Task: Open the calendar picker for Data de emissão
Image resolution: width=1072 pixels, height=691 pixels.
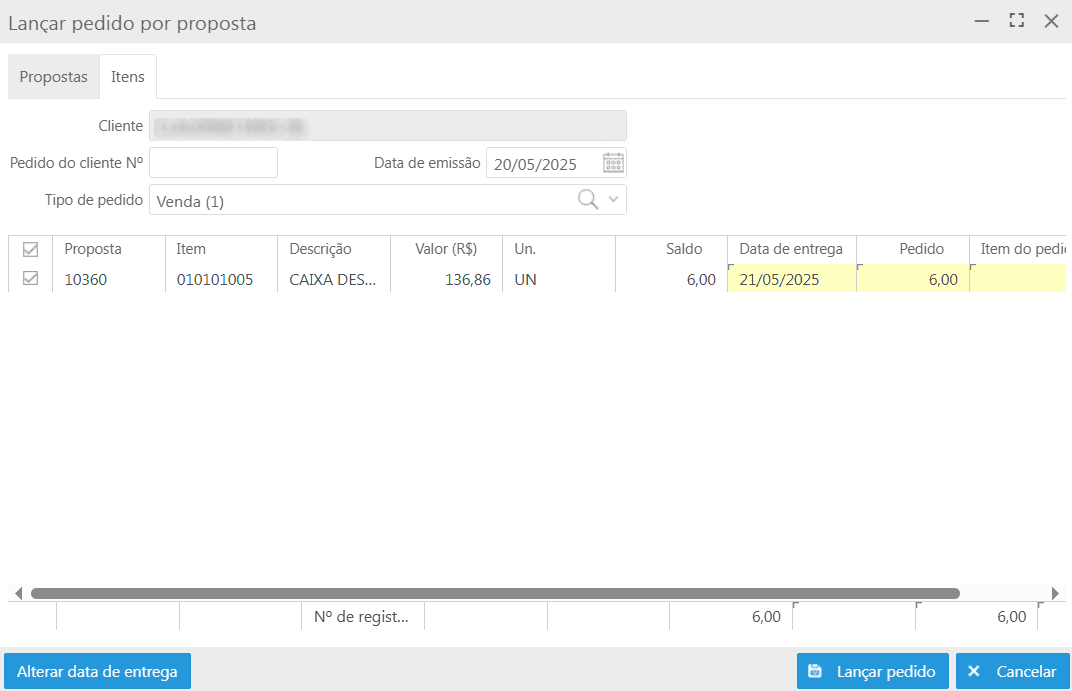Action: pyautogui.click(x=613, y=163)
